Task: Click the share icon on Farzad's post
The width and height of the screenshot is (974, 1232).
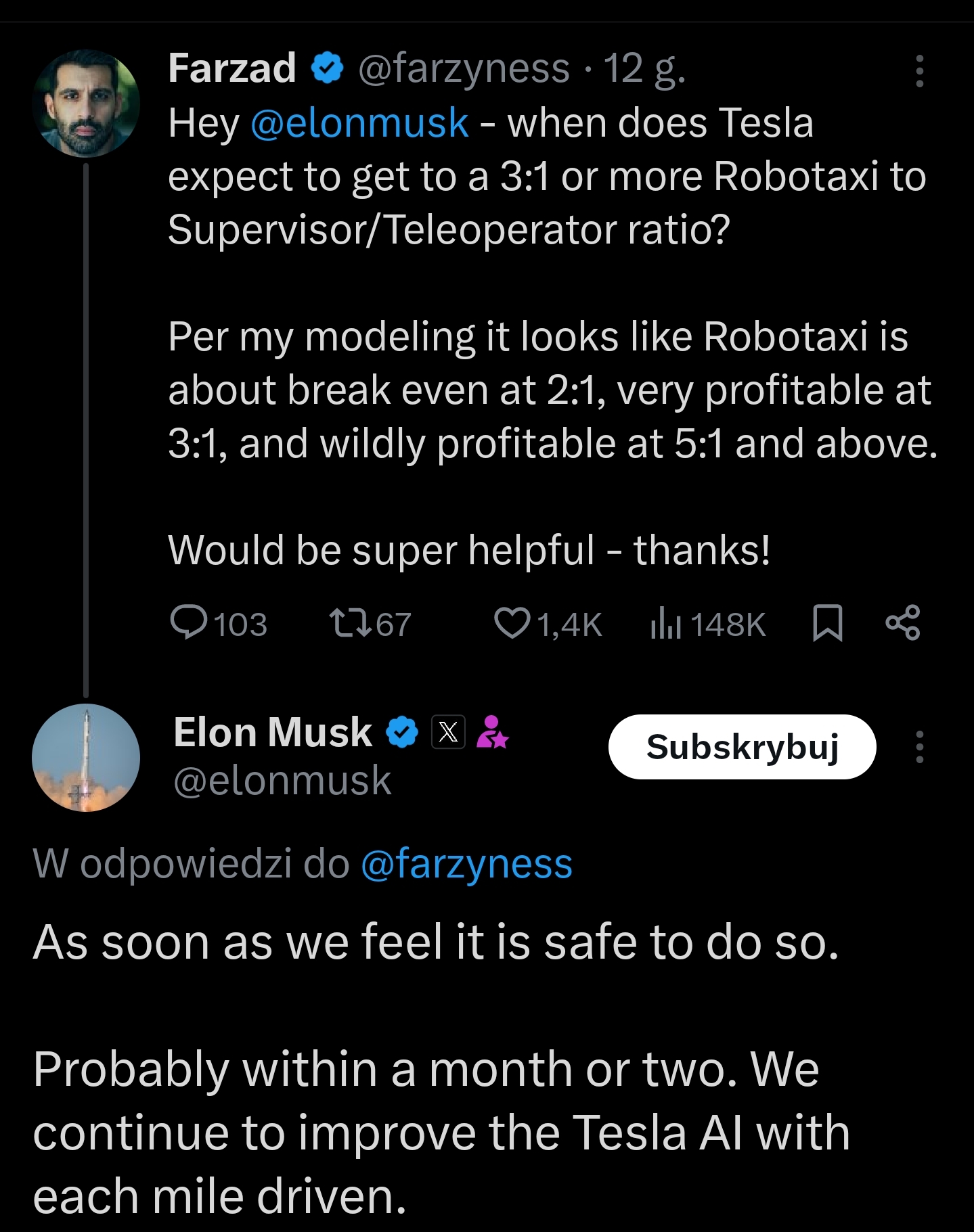Action: 903,622
